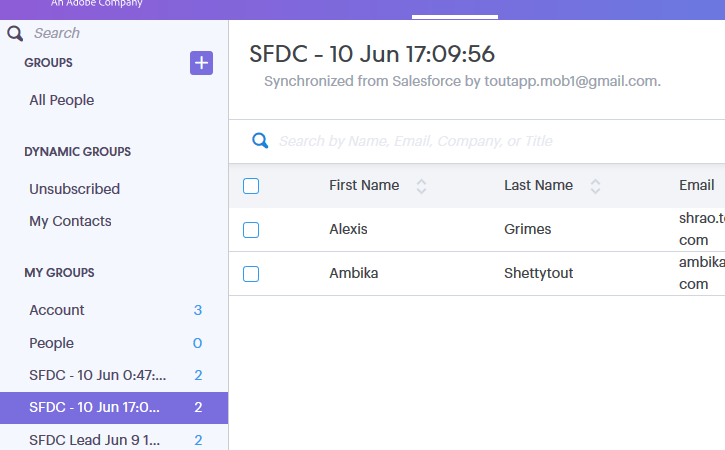Open SFDC Lead Jun 9 group

(x=114, y=439)
